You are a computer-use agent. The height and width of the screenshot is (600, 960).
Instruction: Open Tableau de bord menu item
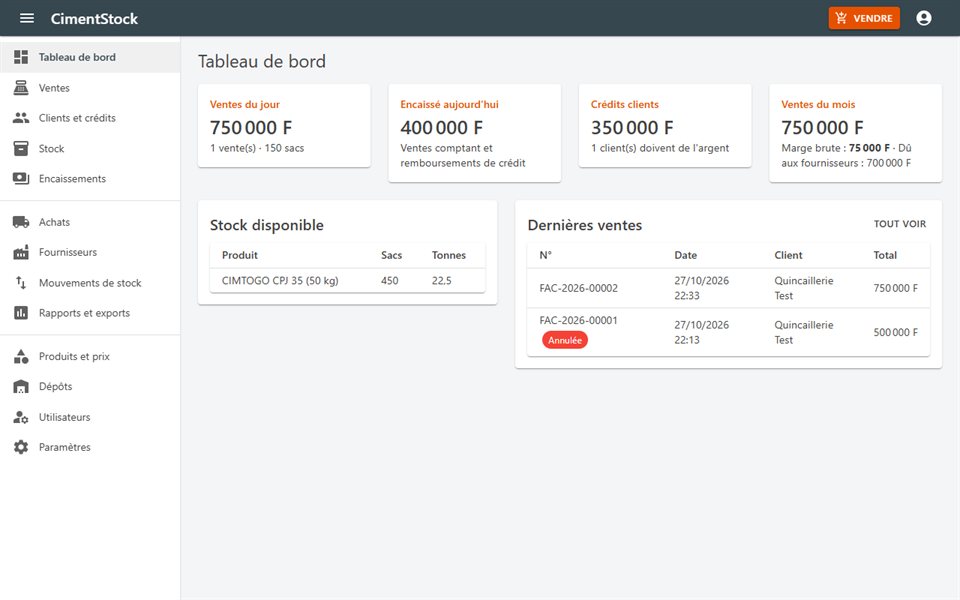point(90,57)
